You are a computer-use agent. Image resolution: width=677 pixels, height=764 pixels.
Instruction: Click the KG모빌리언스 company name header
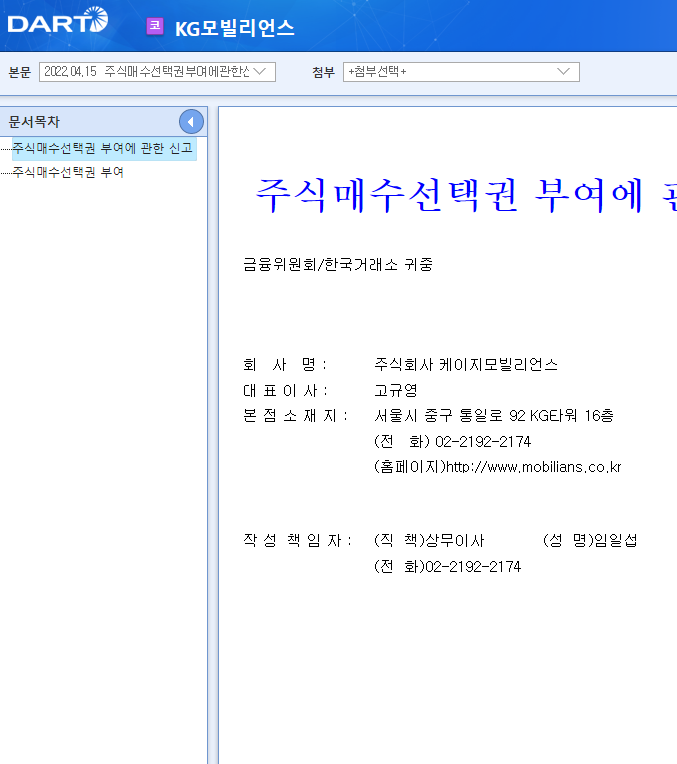coord(234,28)
